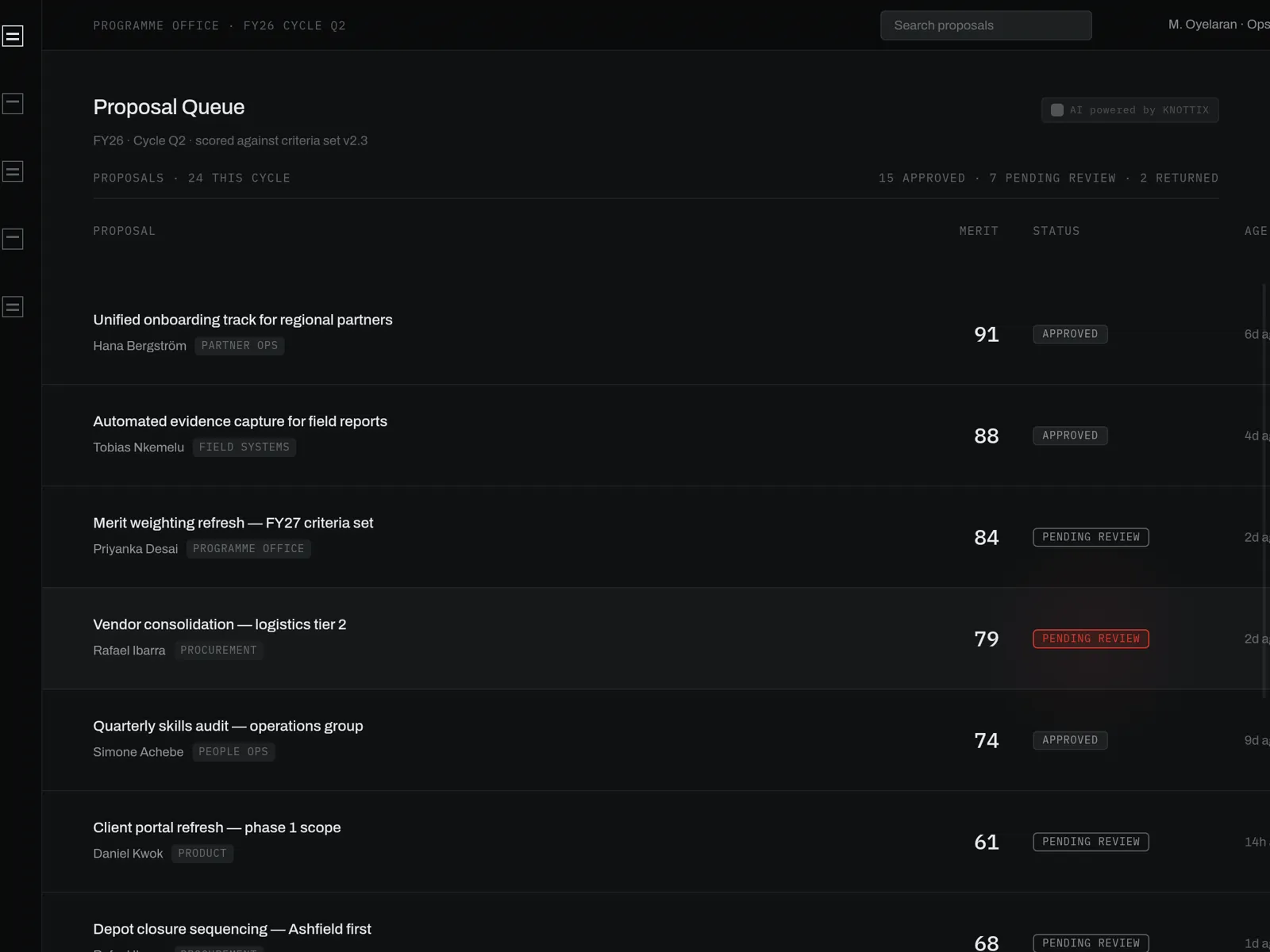Open Merit weighting refresh FY27 criteria set
Image resolution: width=1270 pixels, height=952 pixels.
coord(233,523)
